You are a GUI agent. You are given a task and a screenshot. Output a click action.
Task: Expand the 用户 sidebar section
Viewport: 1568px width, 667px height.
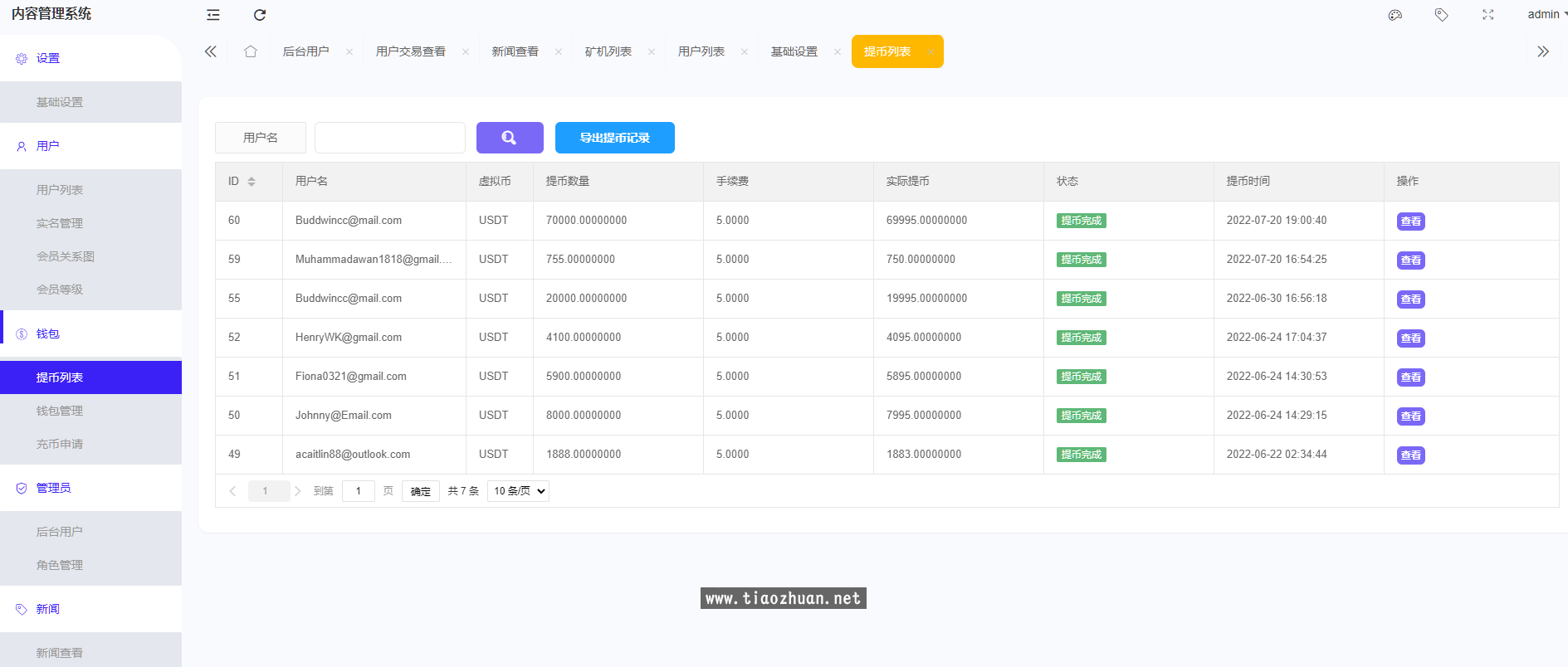(x=90, y=146)
